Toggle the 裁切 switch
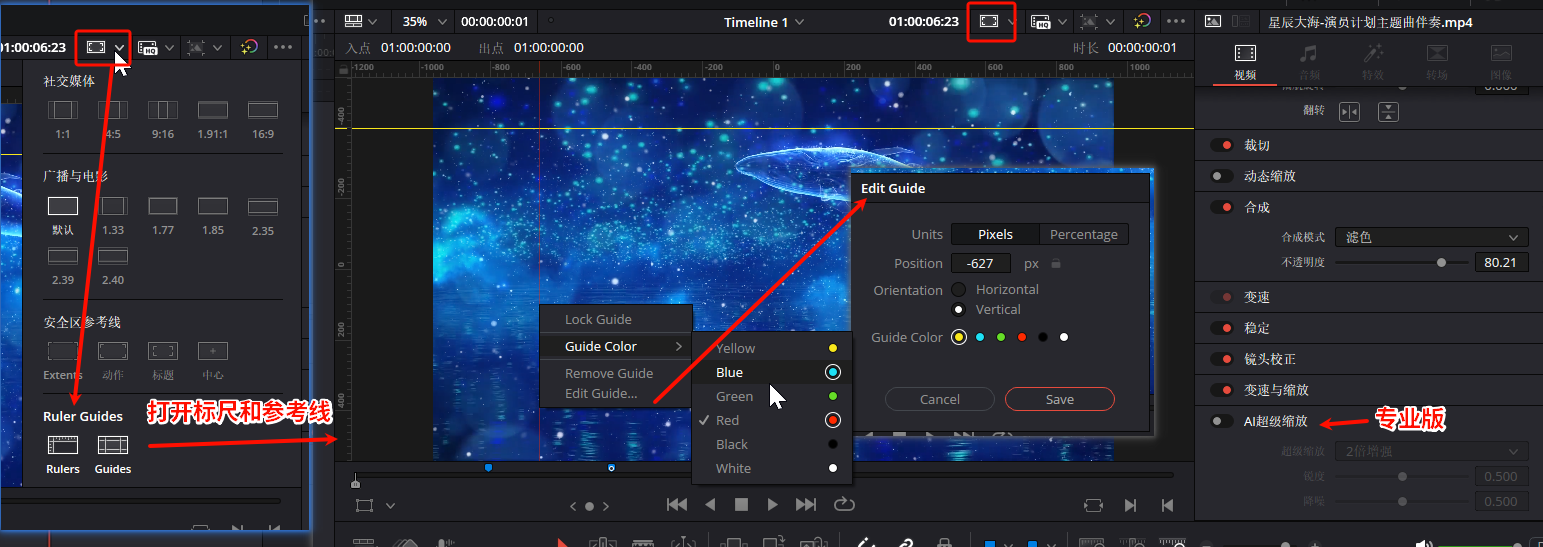The image size is (1543, 547). tap(1221, 145)
